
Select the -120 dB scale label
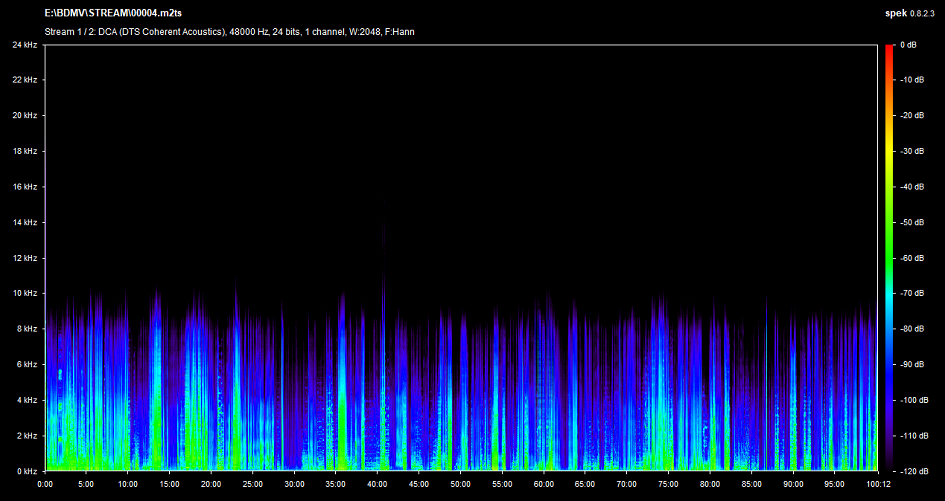coord(912,470)
